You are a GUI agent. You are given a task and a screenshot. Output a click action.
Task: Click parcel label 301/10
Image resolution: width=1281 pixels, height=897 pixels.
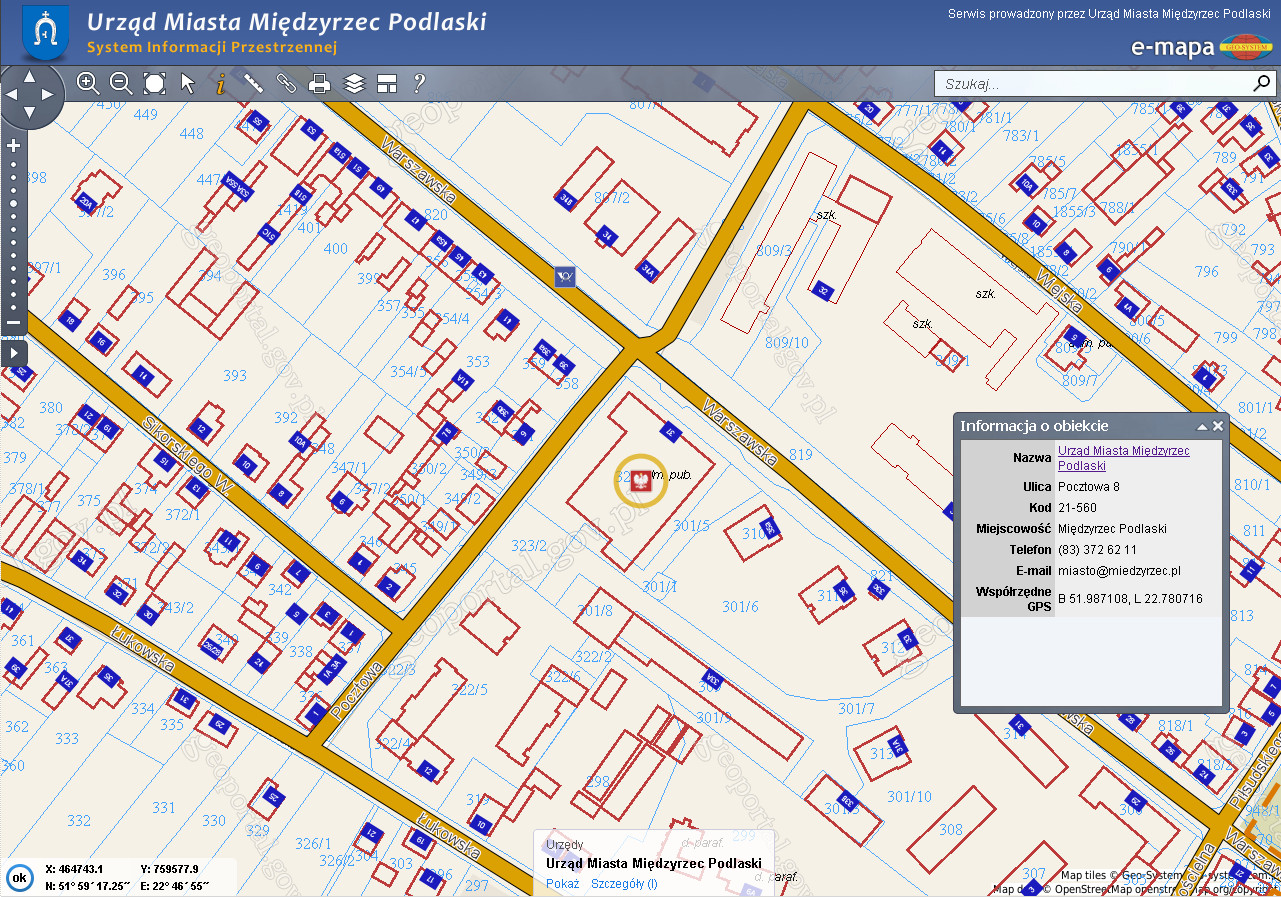coord(909,797)
